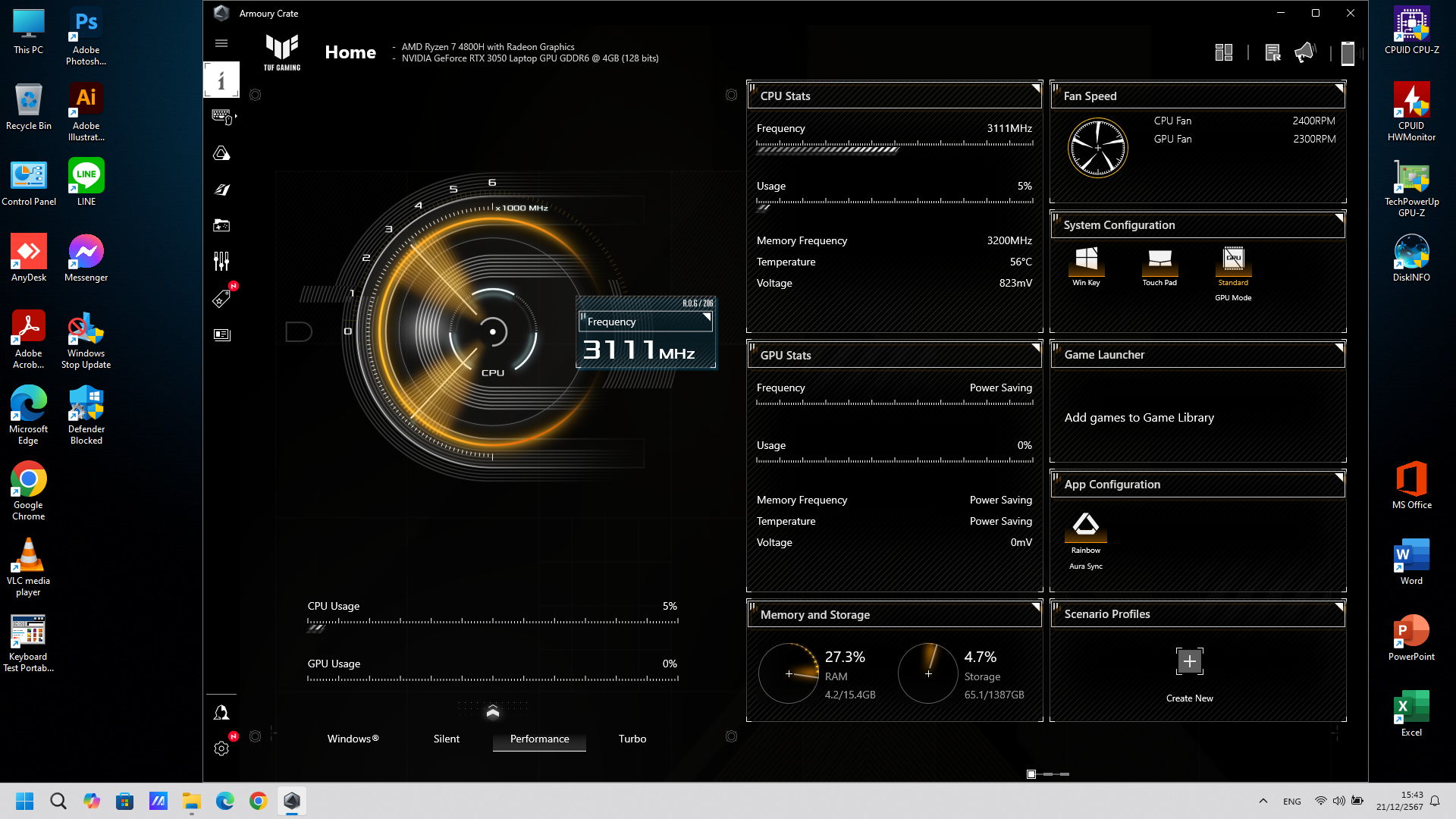Click the RAM usage dial
Screen dimensions: 1456x819
coord(789,673)
